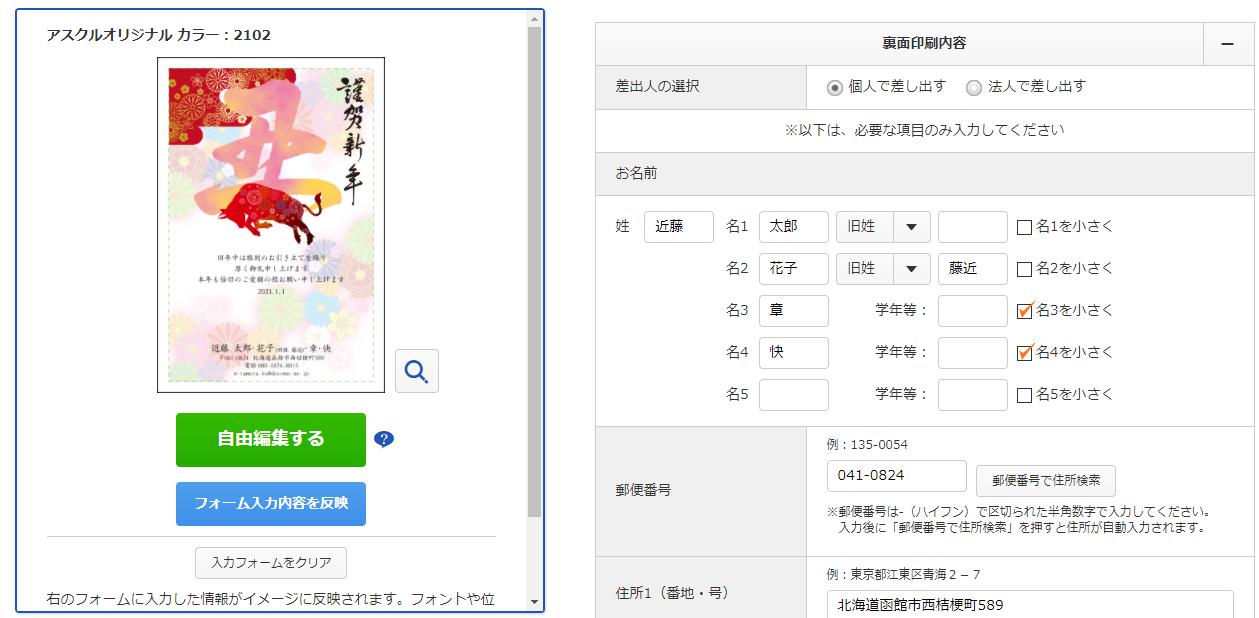Click フォーム入力内容を反映 button
Image resolution: width=1259 pixels, height=618 pixels.
click(x=271, y=503)
